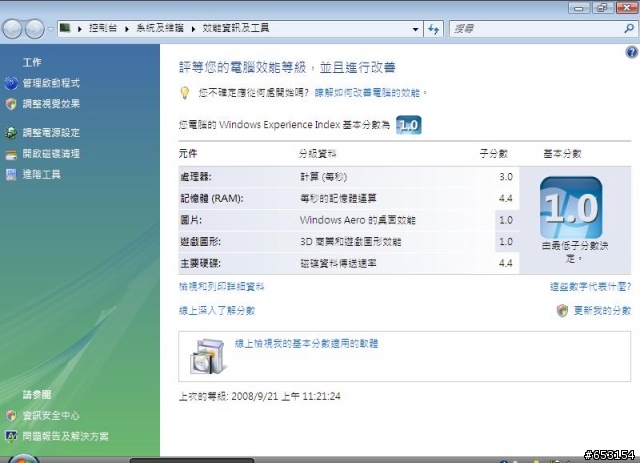Open 線上檢視我的基本分數適用的軟體 link
Screen dimensions: 640x463
307,343
